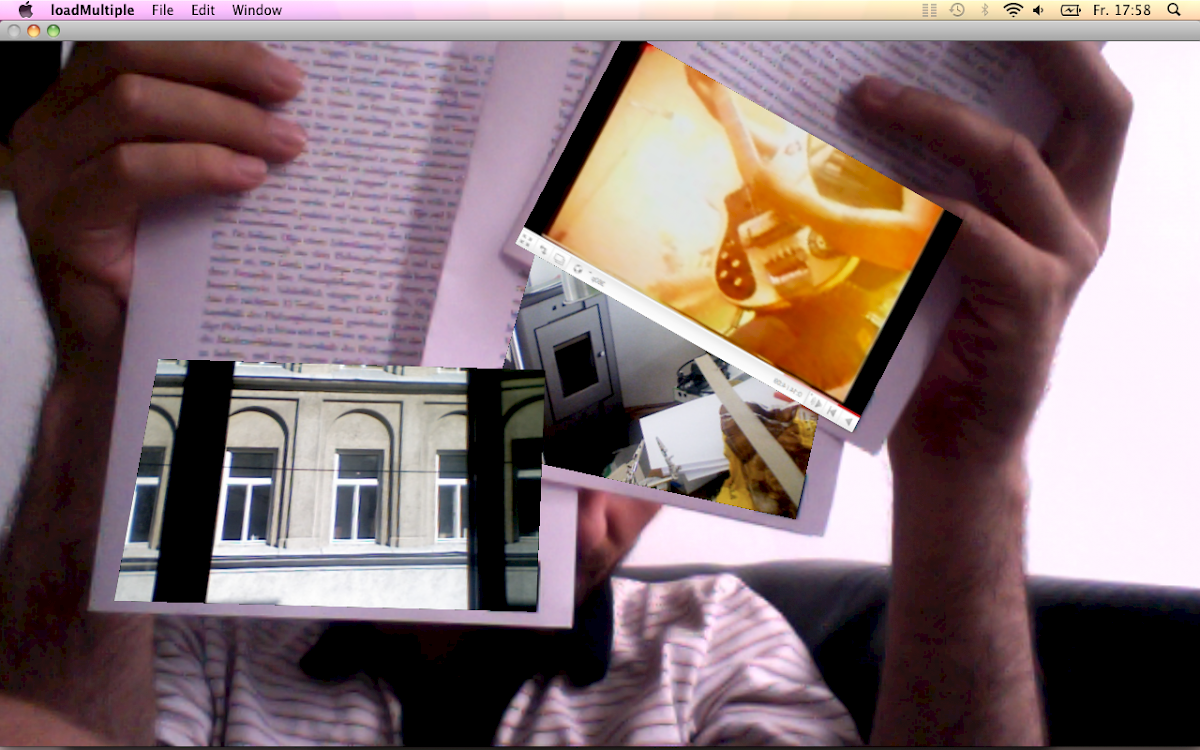Minimize the window using the orange button
Image resolution: width=1200 pixels, height=750 pixels.
tap(33, 30)
